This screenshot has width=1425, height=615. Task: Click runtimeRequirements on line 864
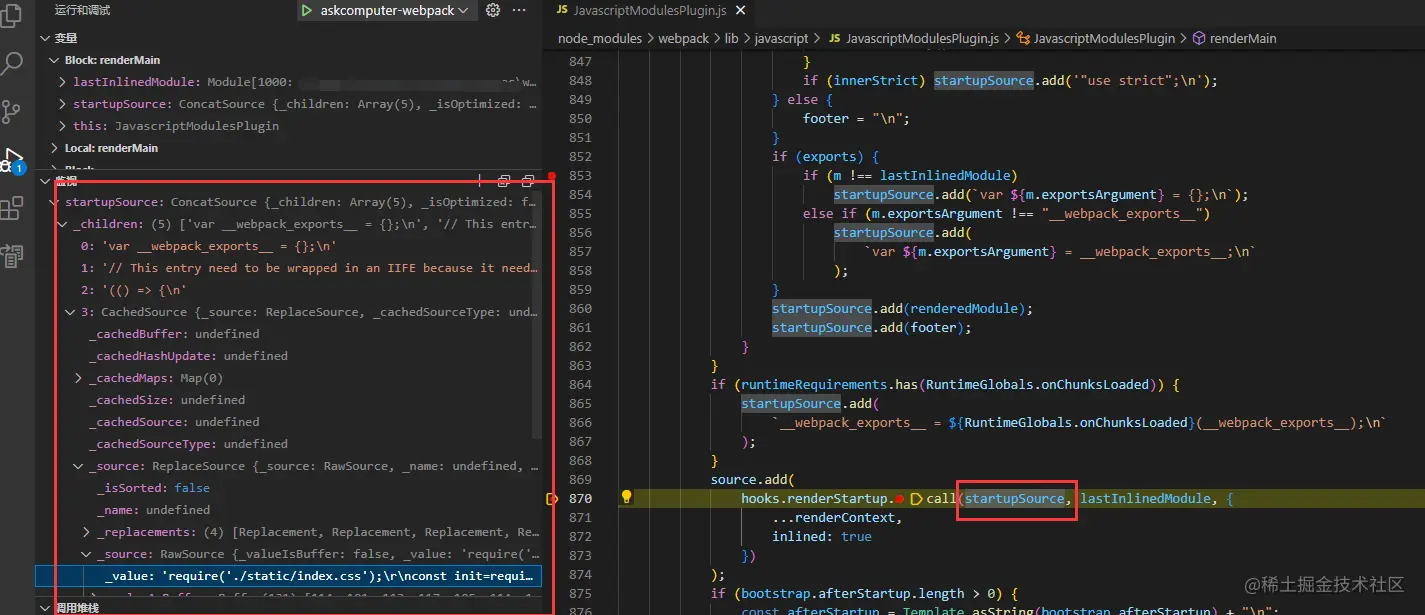click(812, 384)
